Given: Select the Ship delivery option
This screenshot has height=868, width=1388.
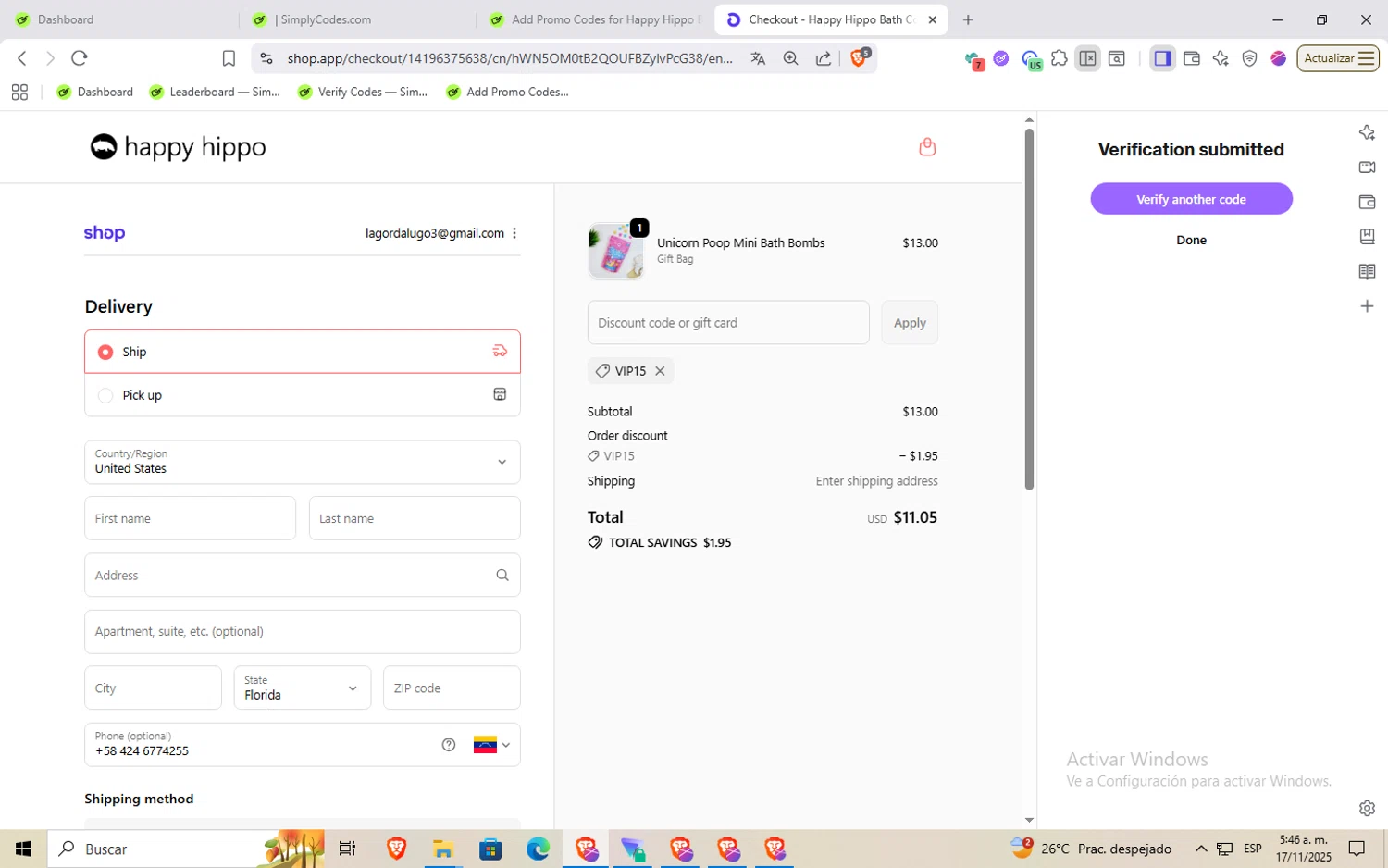Looking at the screenshot, I should click(x=303, y=352).
